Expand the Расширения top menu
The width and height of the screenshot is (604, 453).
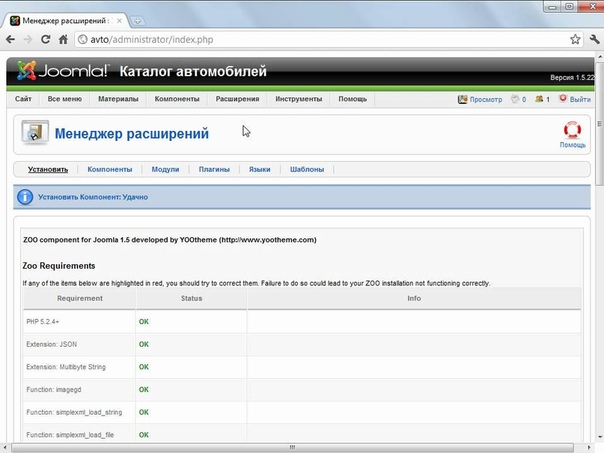(237, 99)
